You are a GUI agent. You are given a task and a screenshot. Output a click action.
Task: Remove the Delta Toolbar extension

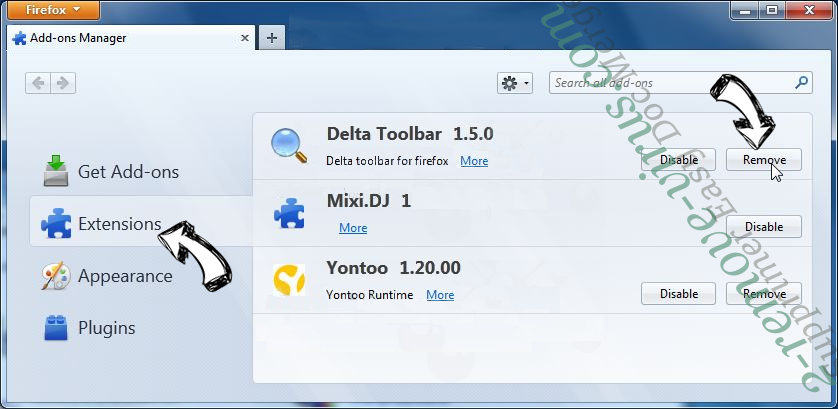764,160
